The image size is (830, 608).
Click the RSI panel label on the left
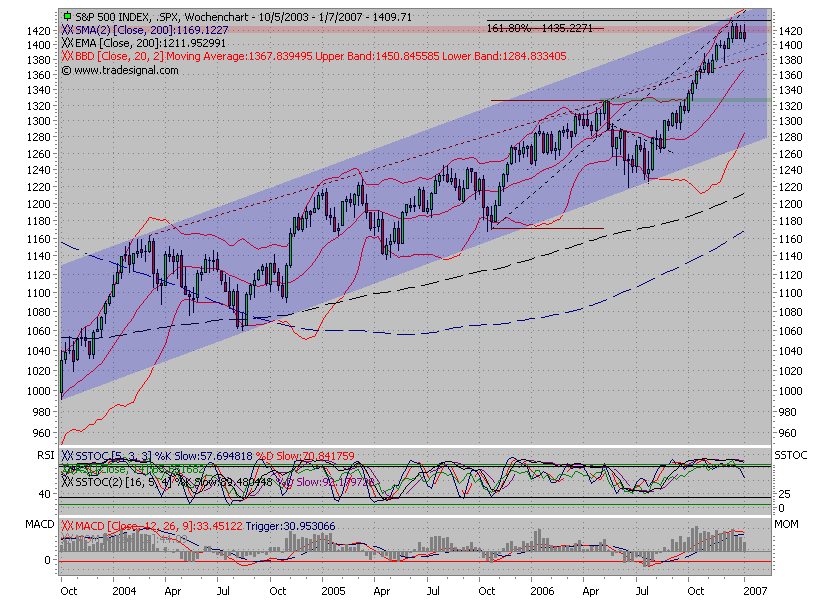46,456
